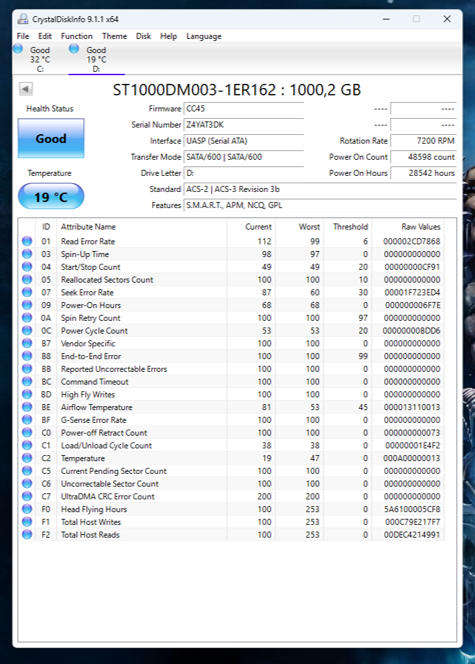Viewport: 475px width, 664px height.
Task: Click status icon for Read Error Rate
Action: [27, 241]
